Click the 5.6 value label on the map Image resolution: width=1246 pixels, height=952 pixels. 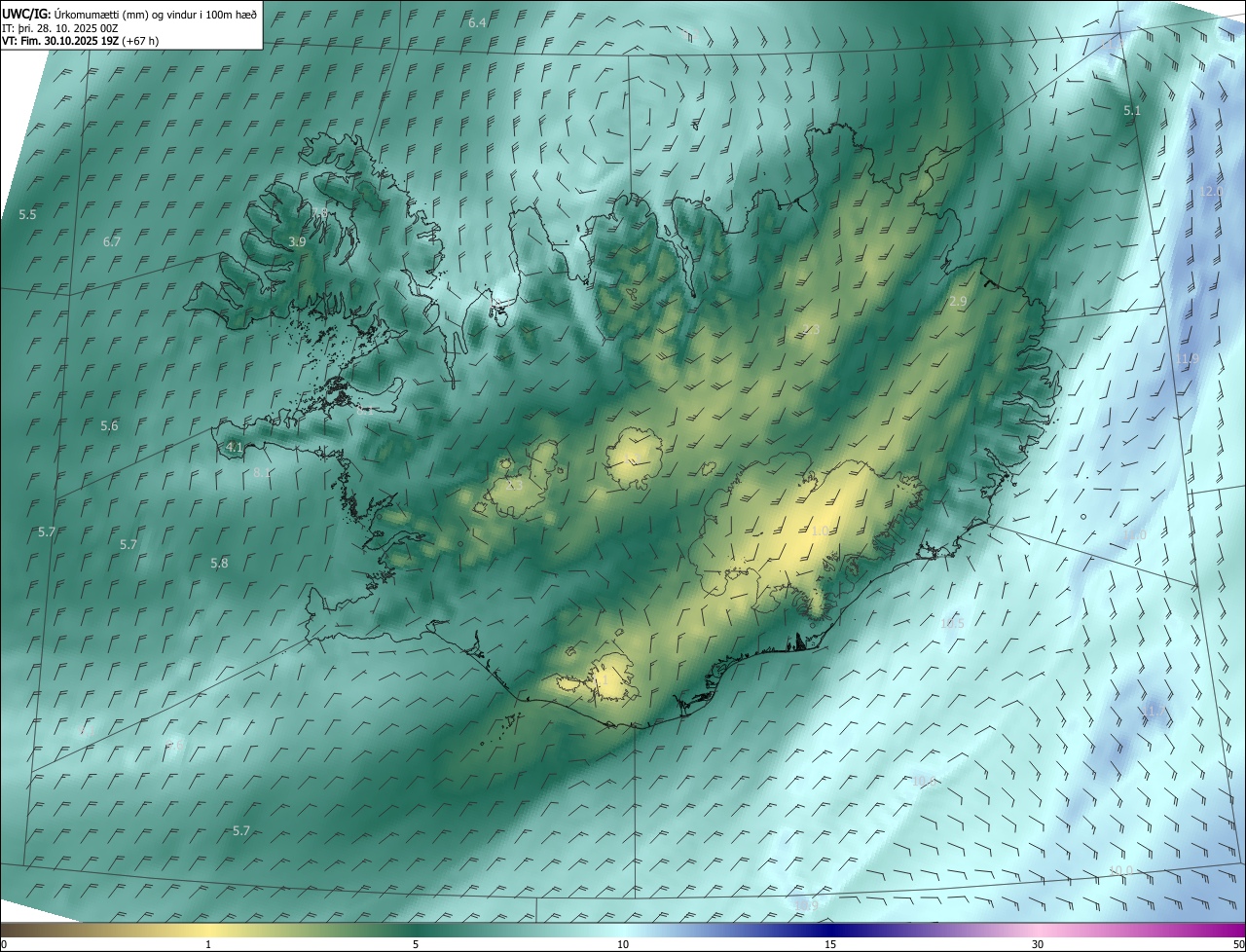(x=109, y=425)
